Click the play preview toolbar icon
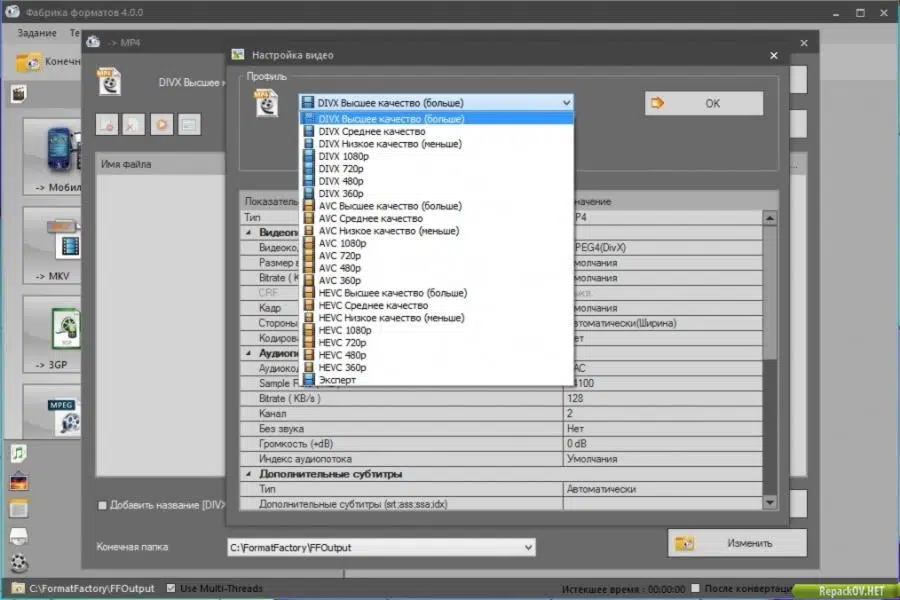 click(x=162, y=125)
